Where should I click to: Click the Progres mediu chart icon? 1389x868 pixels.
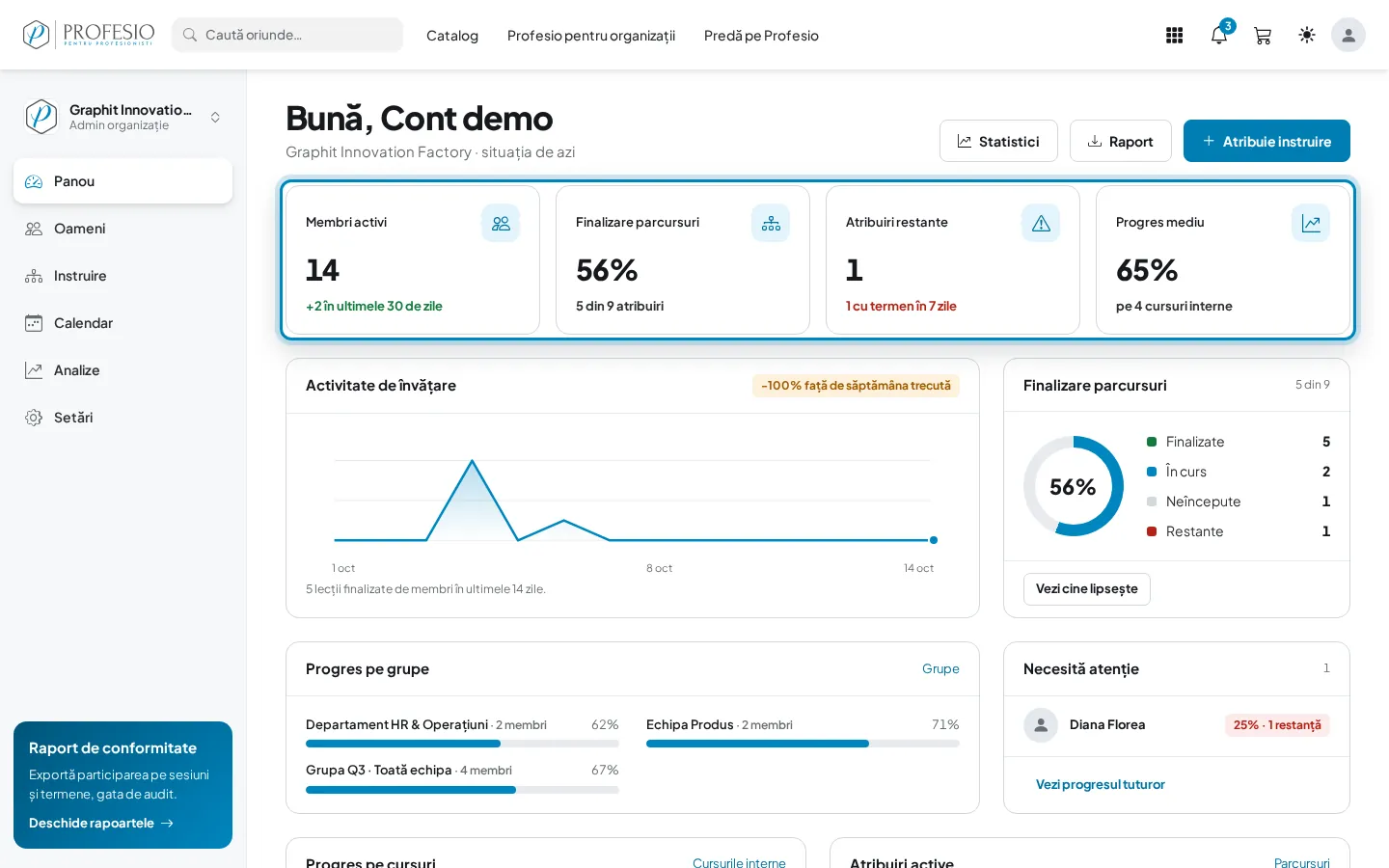pyautogui.click(x=1311, y=223)
